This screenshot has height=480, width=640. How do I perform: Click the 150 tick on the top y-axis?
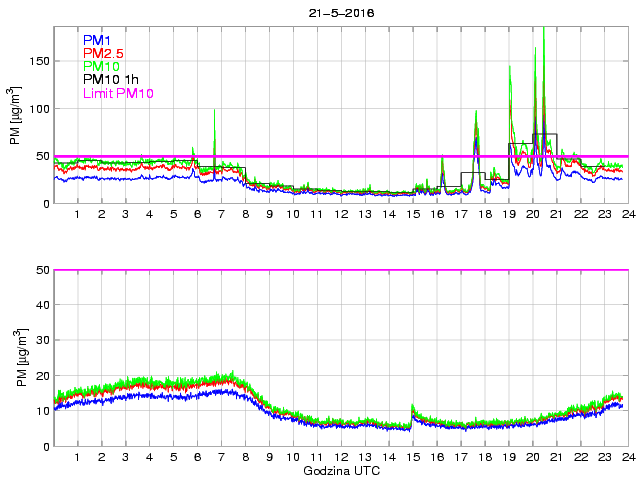point(38,61)
